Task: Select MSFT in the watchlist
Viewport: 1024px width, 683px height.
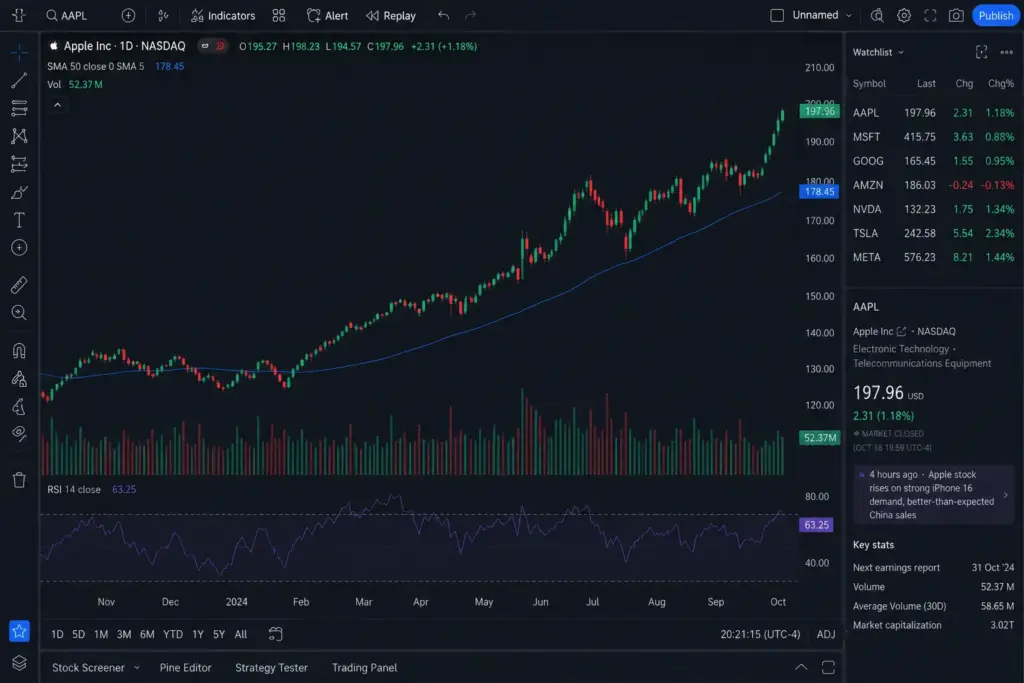Action: coord(933,137)
